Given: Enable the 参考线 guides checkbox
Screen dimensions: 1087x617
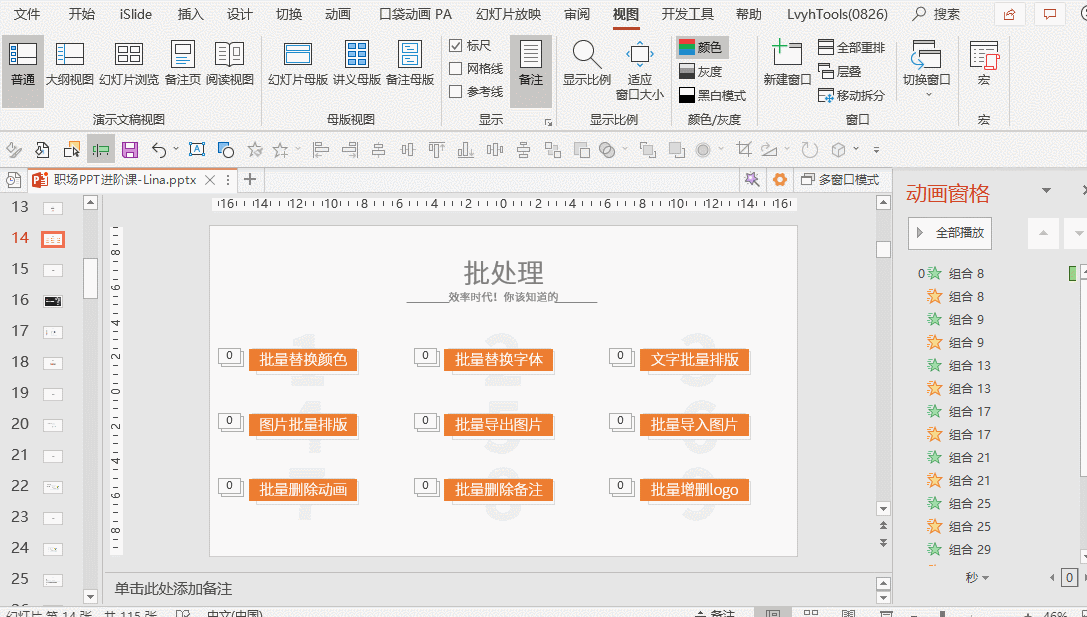Looking at the screenshot, I should (455, 92).
